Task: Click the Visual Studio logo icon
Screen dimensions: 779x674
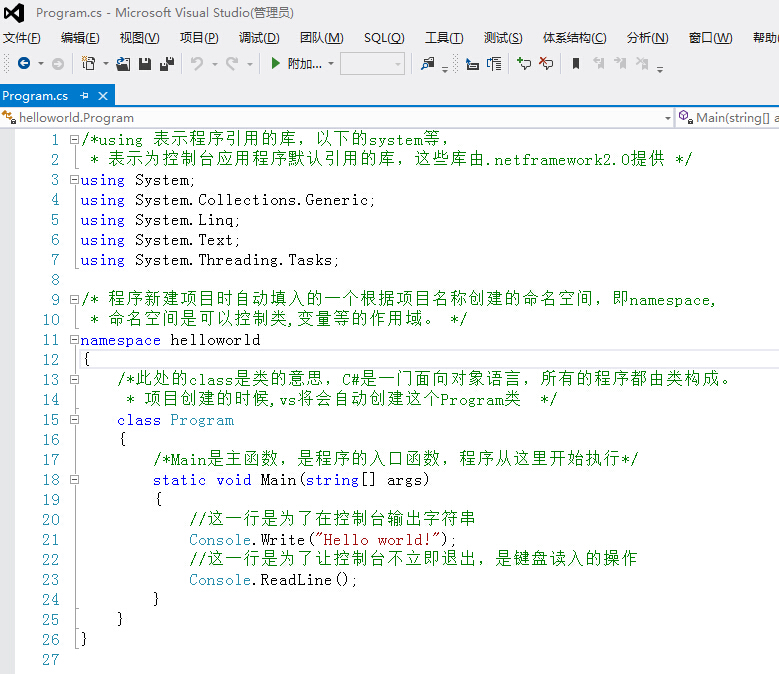Action: [14, 13]
